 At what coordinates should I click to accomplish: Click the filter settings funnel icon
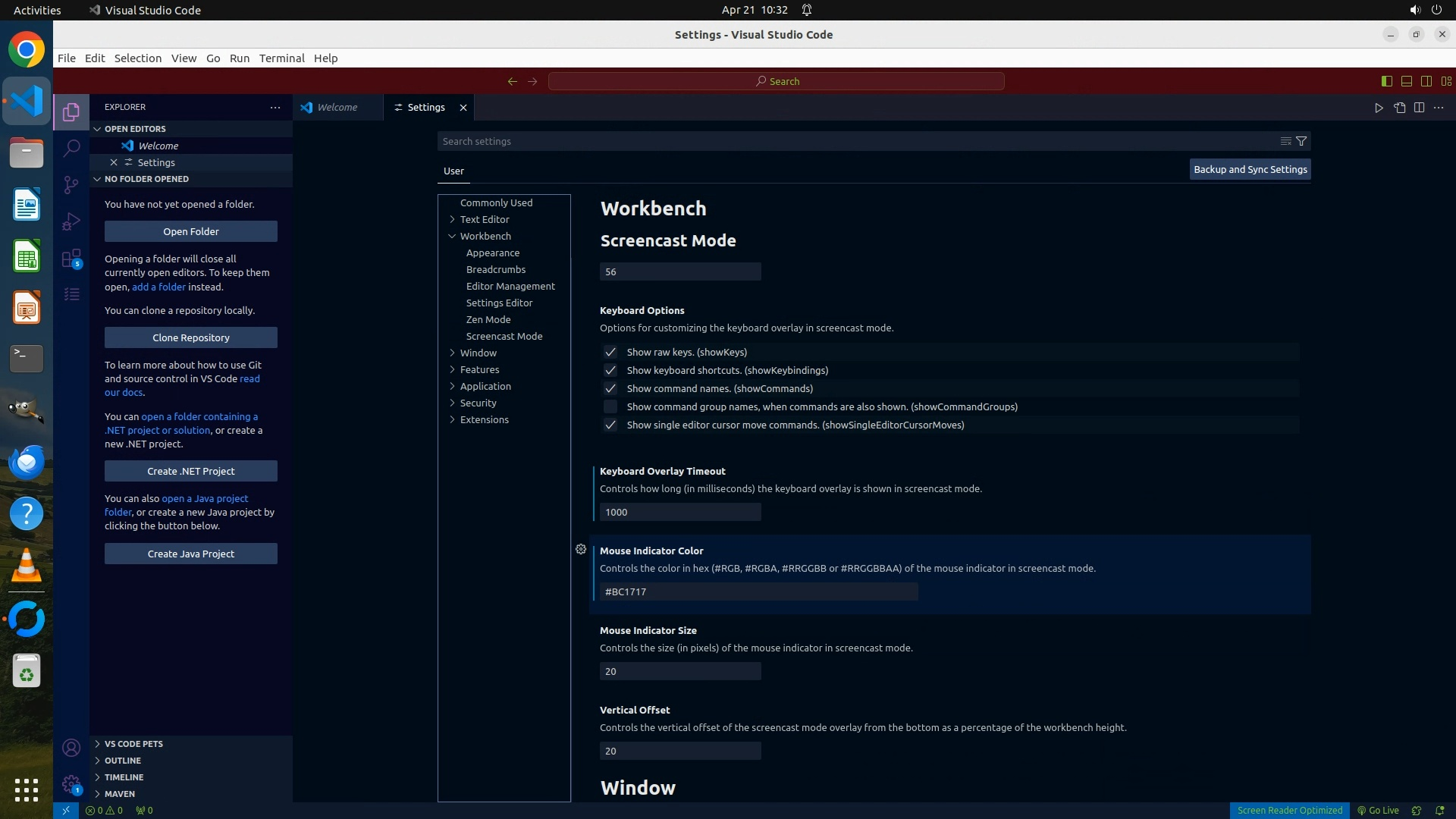click(1301, 141)
